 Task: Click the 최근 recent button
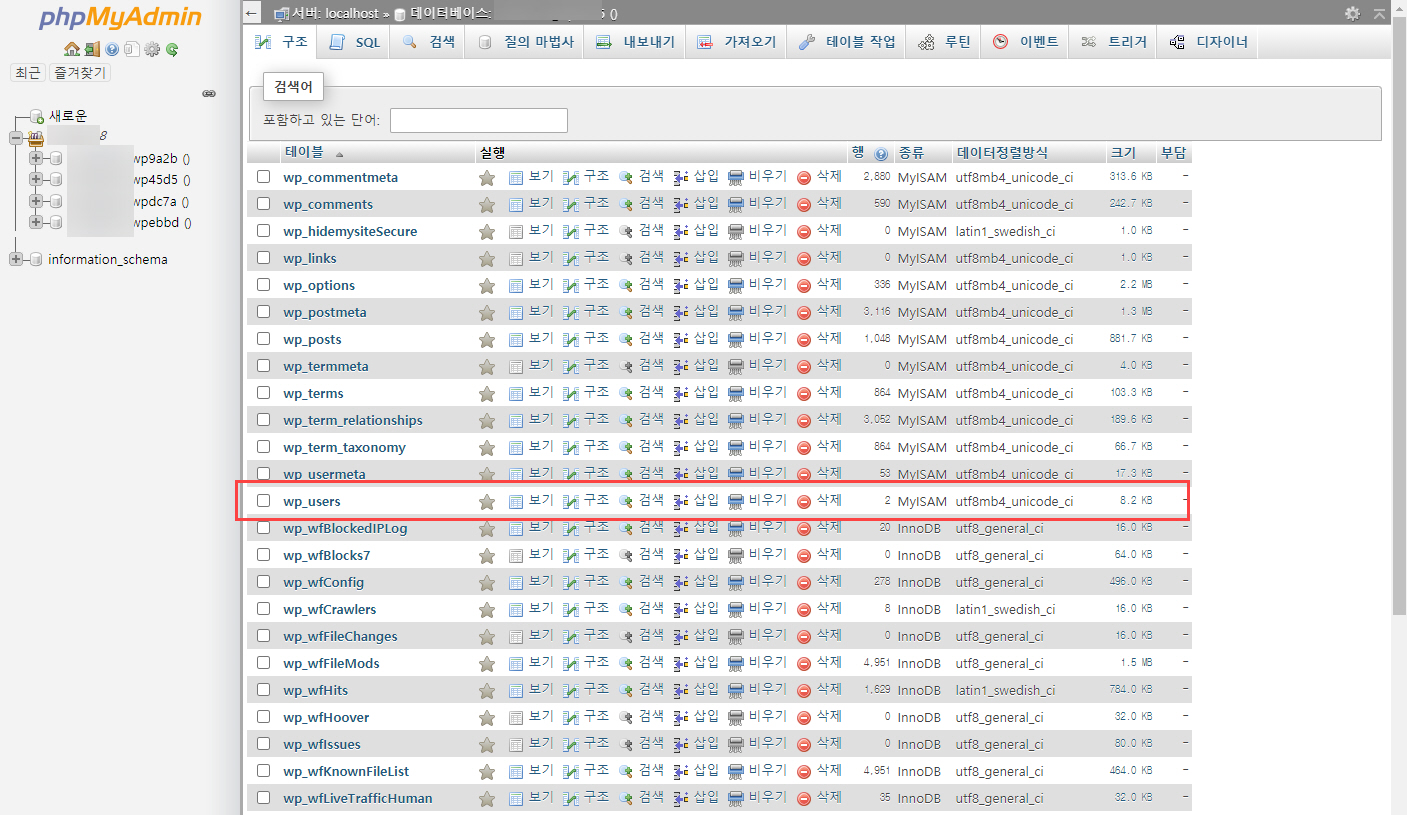pos(28,73)
